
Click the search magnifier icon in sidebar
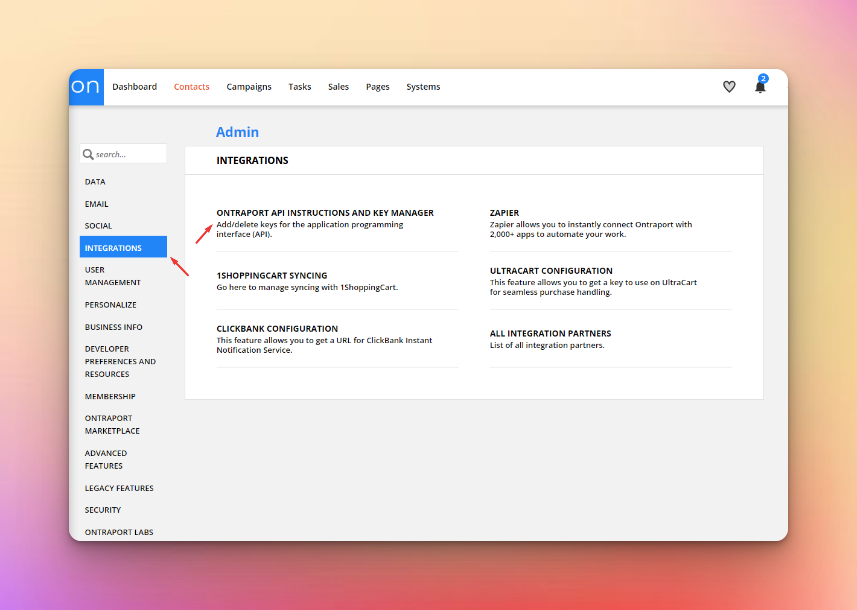[x=88, y=154]
